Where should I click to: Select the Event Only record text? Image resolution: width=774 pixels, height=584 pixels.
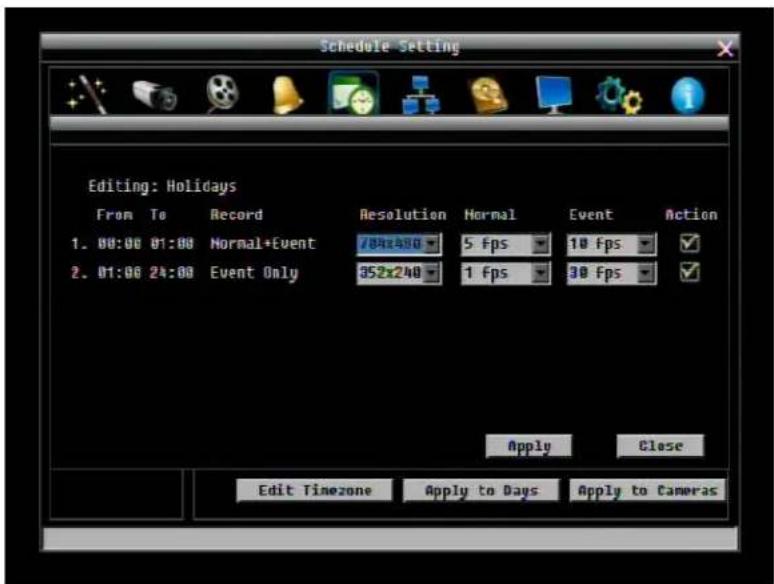pos(254,273)
